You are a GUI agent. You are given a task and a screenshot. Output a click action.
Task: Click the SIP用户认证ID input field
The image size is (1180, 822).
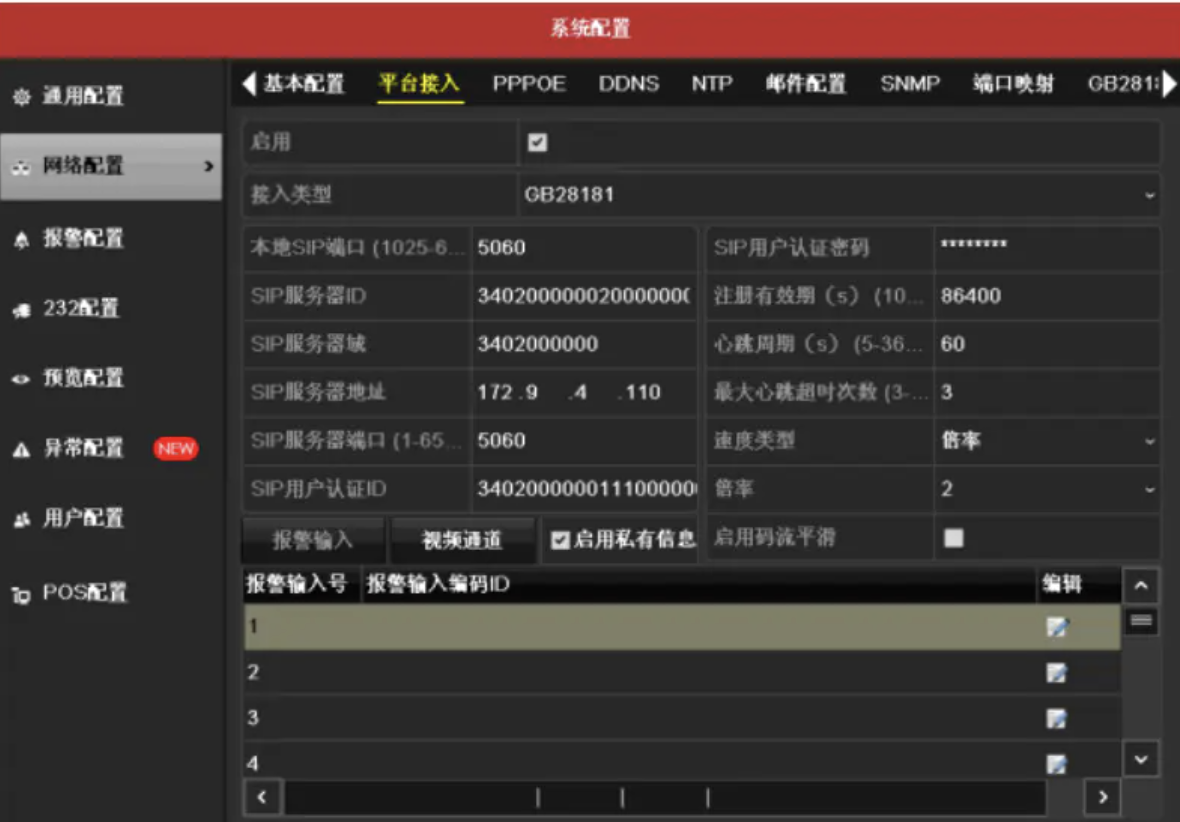point(584,489)
